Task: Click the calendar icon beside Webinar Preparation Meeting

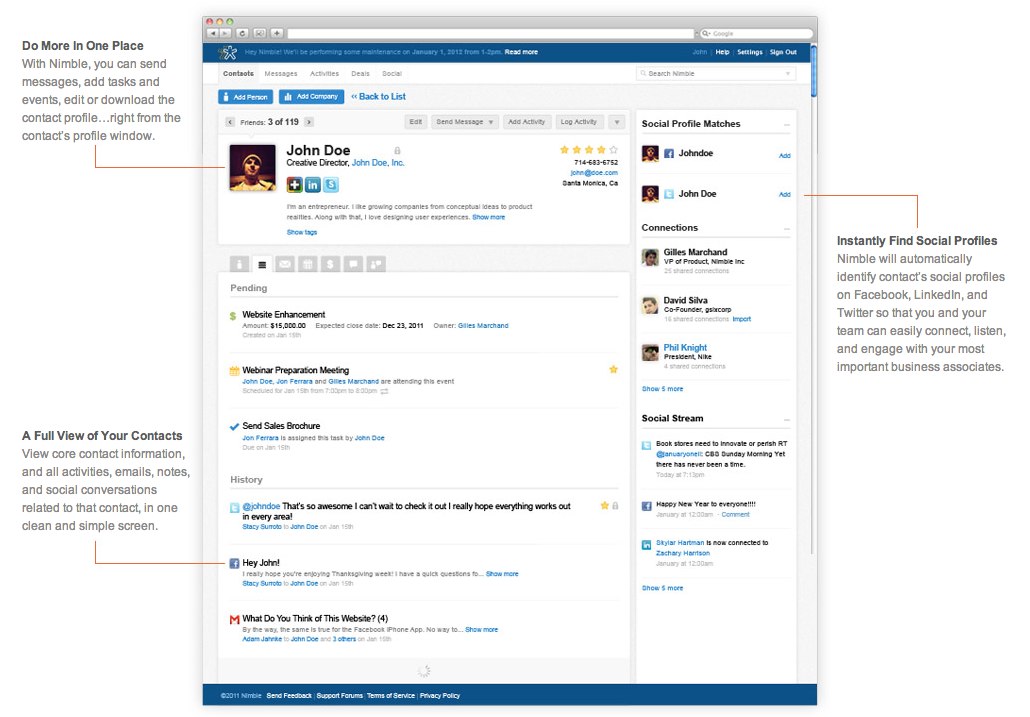Action: [x=234, y=371]
